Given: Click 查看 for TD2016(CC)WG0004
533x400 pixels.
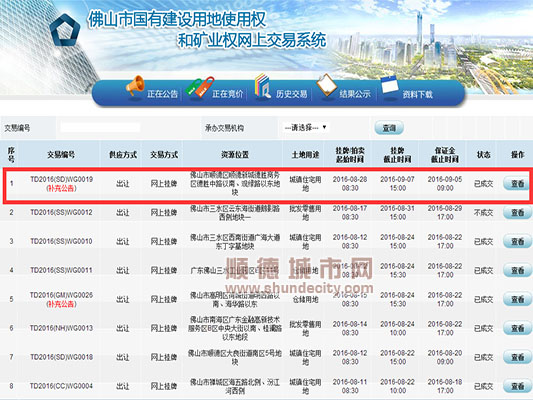Looking at the screenshot, I should pyautogui.click(x=517, y=386).
